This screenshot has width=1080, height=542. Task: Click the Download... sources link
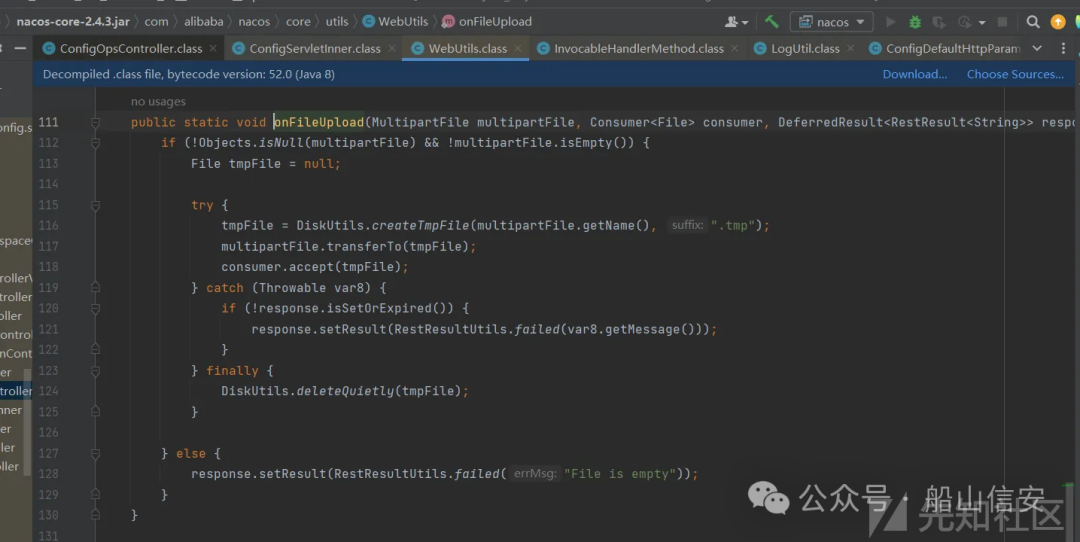pyautogui.click(x=915, y=74)
